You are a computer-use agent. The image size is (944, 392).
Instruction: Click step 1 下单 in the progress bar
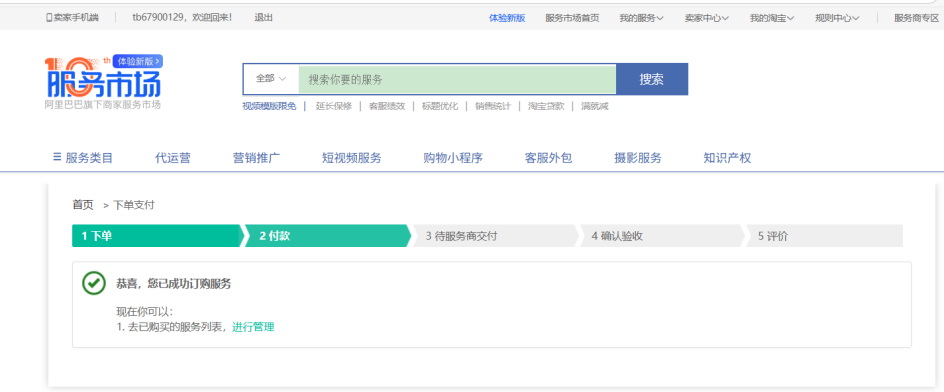158,236
